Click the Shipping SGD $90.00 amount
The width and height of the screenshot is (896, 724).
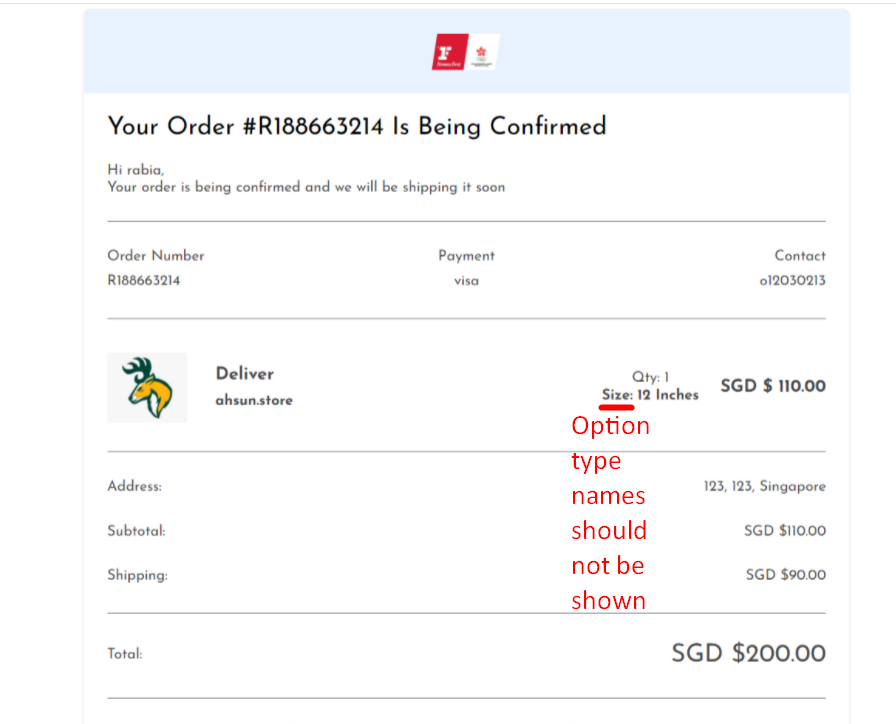tap(786, 575)
